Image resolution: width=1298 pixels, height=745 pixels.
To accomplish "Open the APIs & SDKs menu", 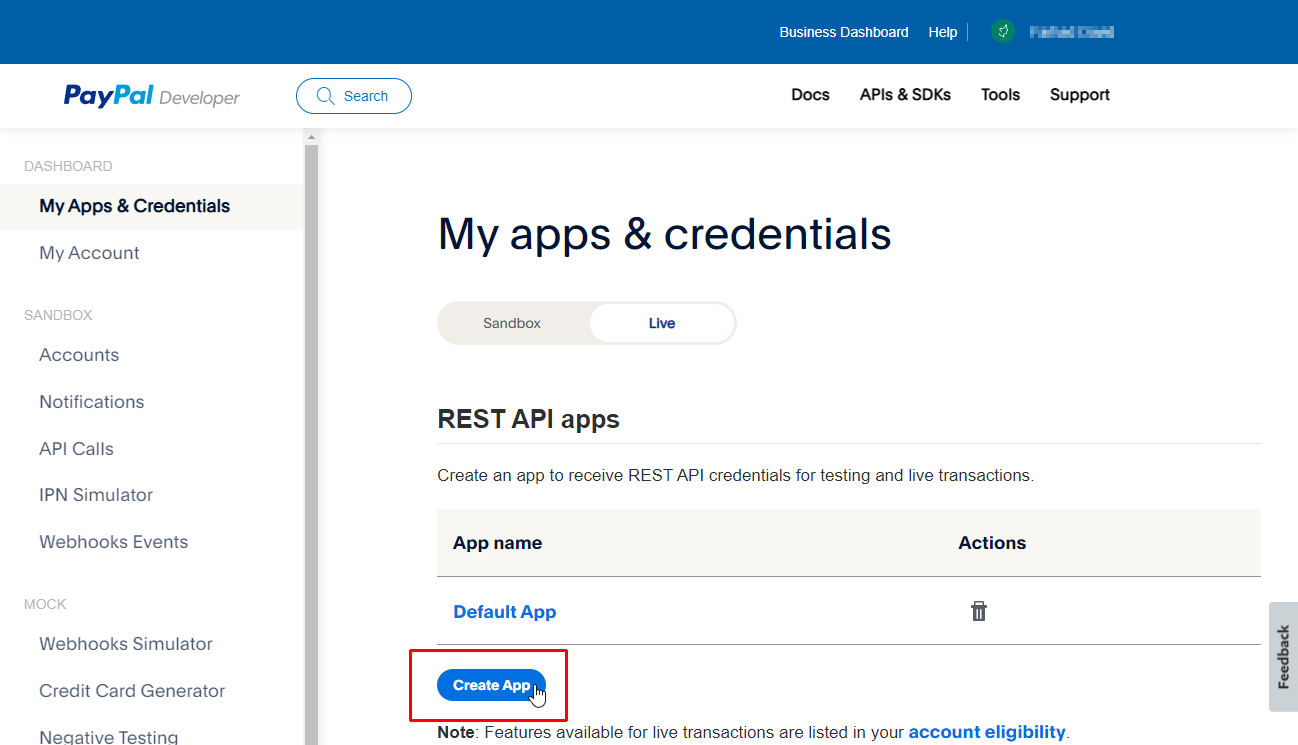I will click(905, 95).
